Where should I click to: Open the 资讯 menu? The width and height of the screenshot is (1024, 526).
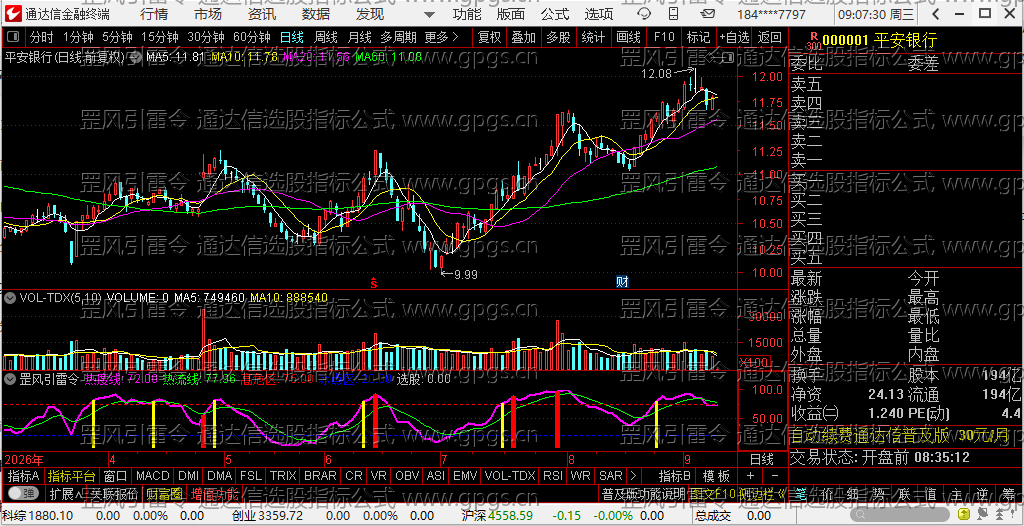click(x=262, y=14)
